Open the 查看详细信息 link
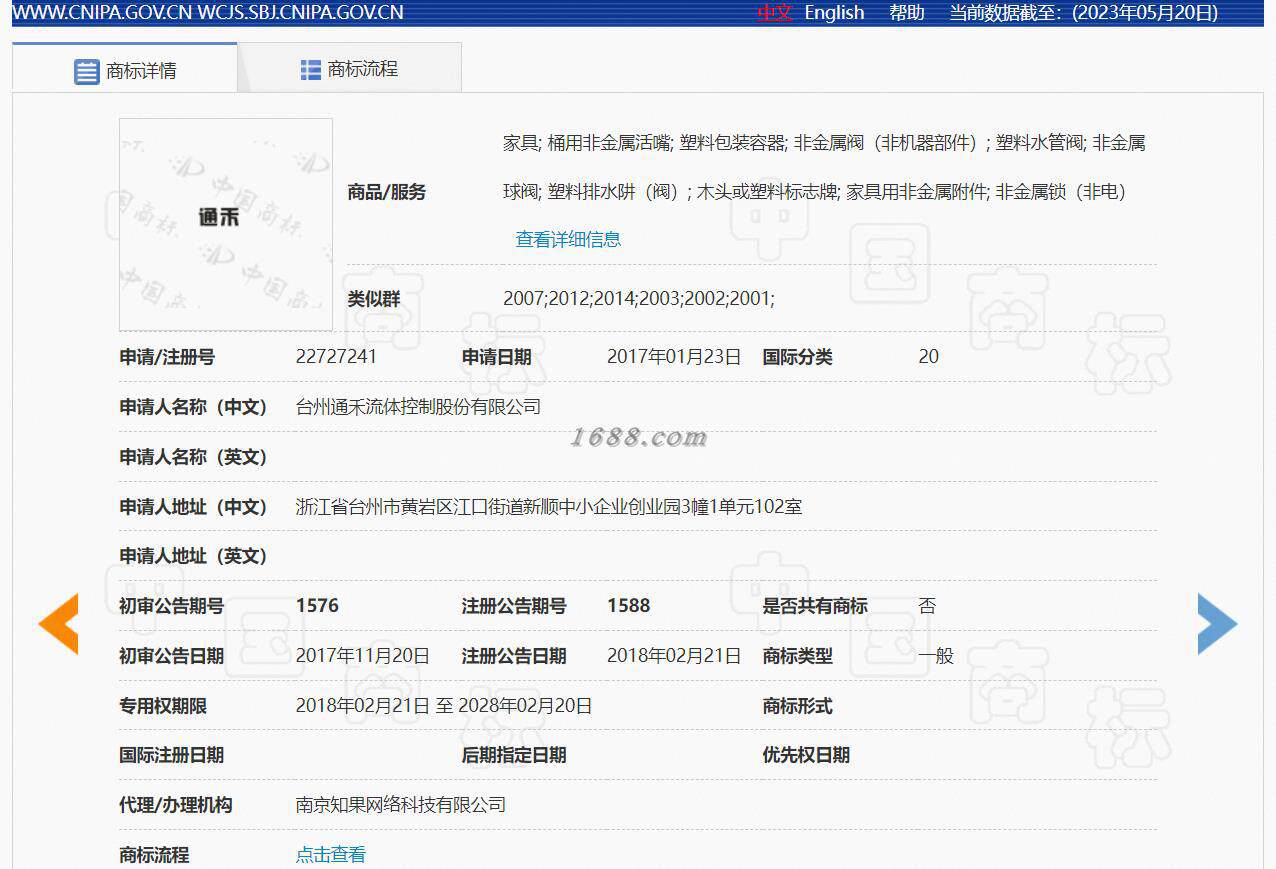 point(568,239)
